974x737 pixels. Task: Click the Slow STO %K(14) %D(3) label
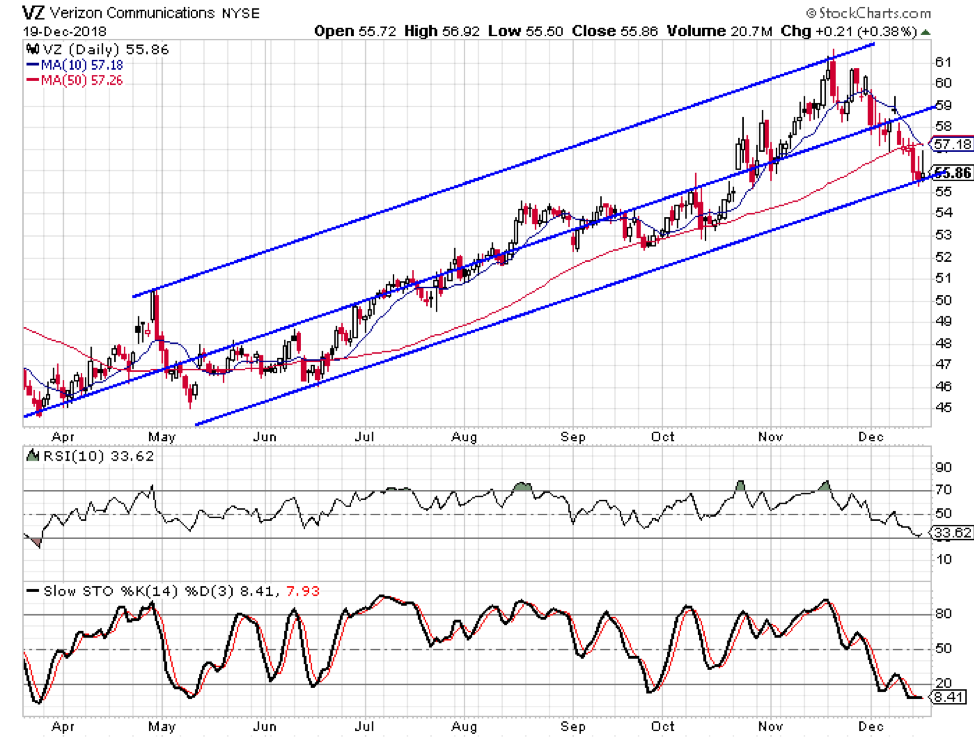[139, 591]
